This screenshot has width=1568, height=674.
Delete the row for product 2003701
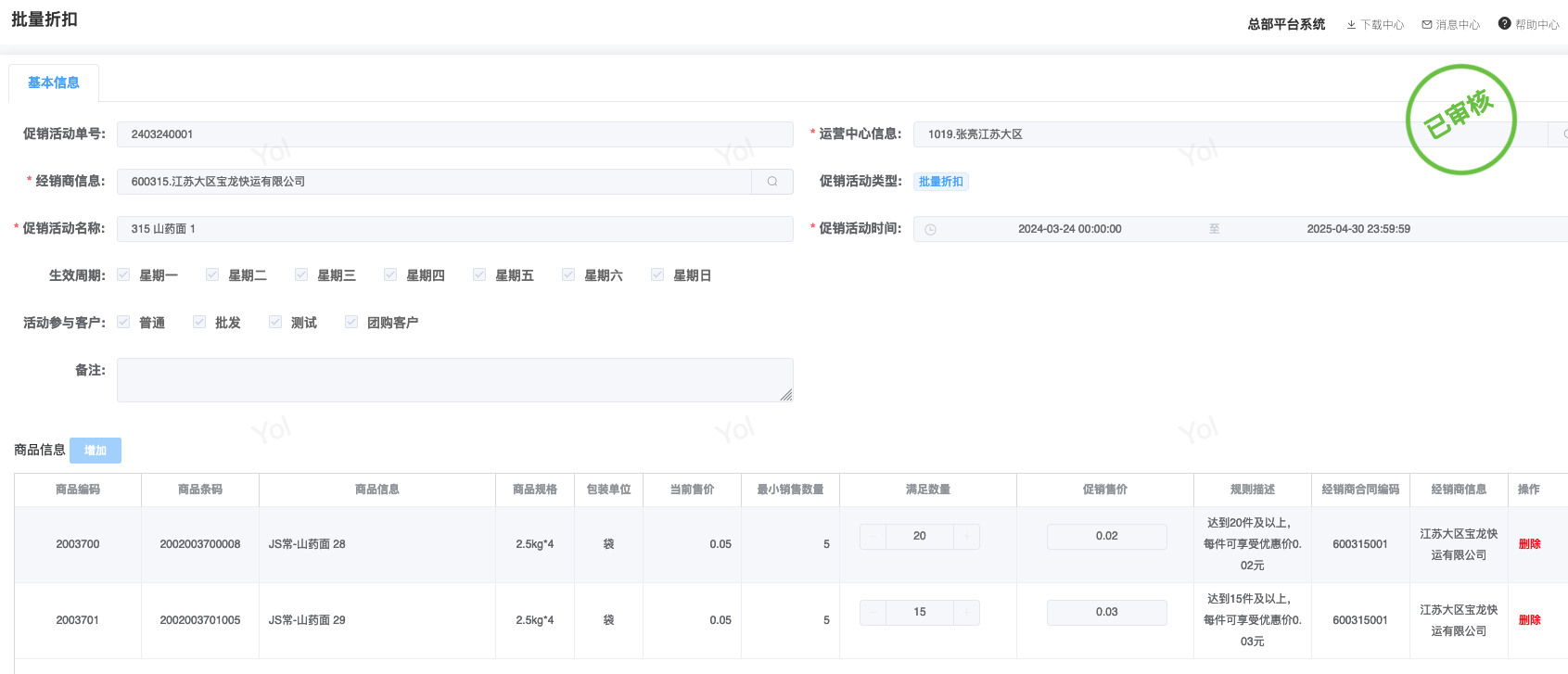click(x=1529, y=620)
